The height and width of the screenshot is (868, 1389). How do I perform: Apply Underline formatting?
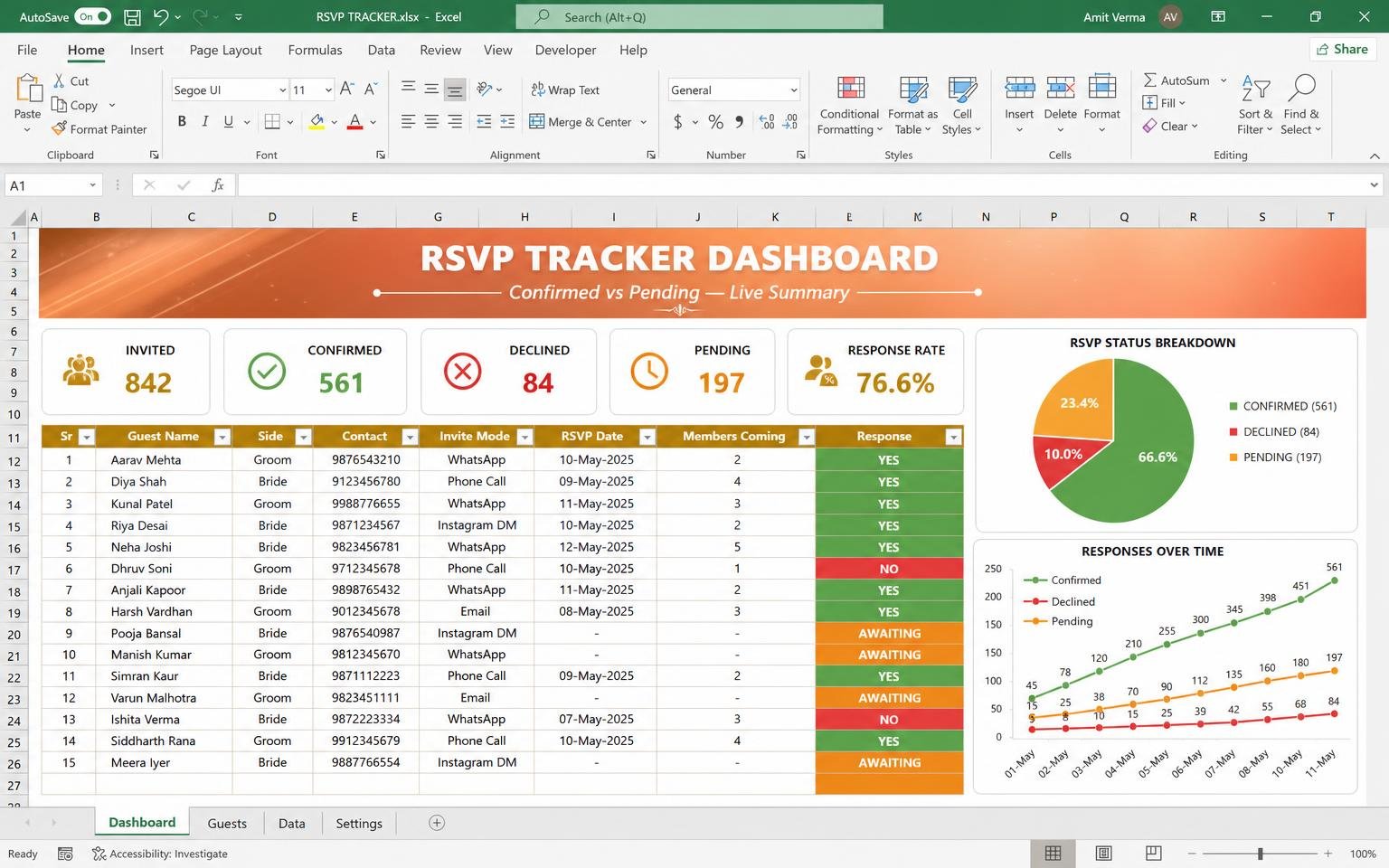(228, 121)
